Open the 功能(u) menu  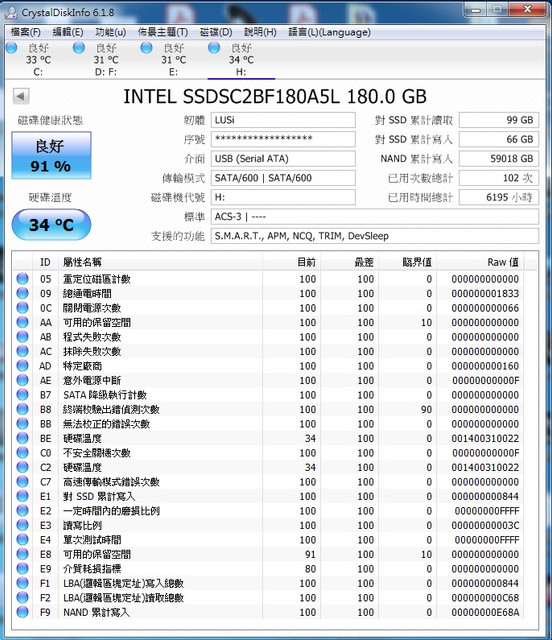111,32
